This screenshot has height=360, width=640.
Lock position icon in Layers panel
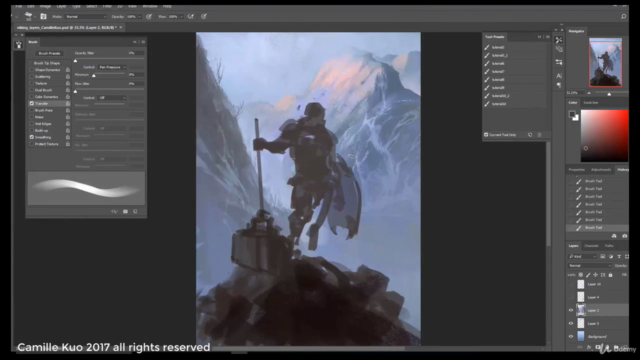point(595,275)
